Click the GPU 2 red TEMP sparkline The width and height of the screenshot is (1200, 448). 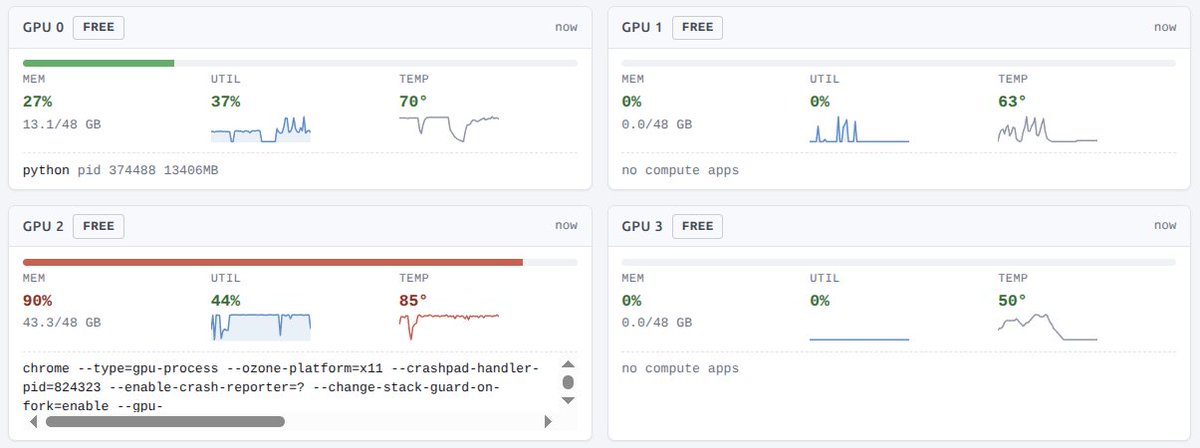coord(449,326)
